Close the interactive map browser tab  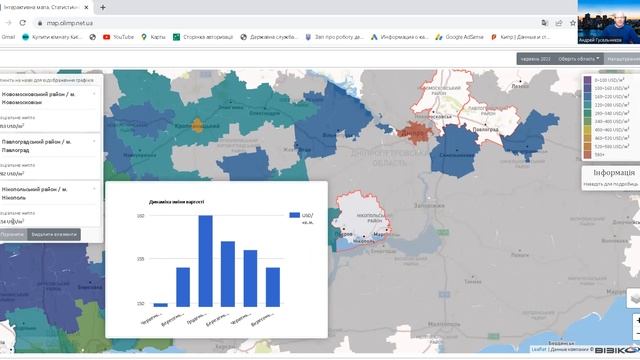pyautogui.click(x=86, y=7)
